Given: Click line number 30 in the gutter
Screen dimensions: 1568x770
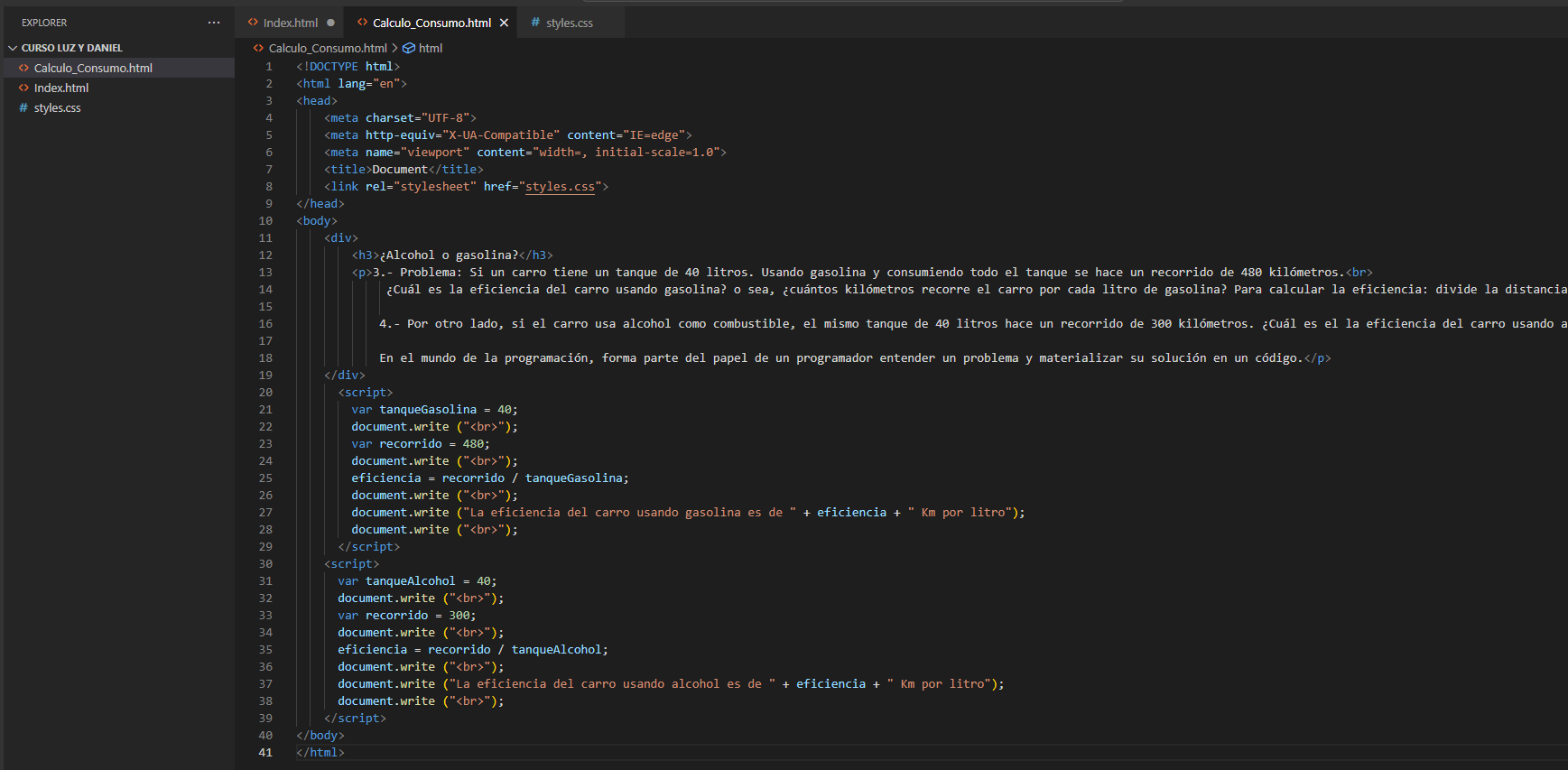Looking at the screenshot, I should click(265, 564).
